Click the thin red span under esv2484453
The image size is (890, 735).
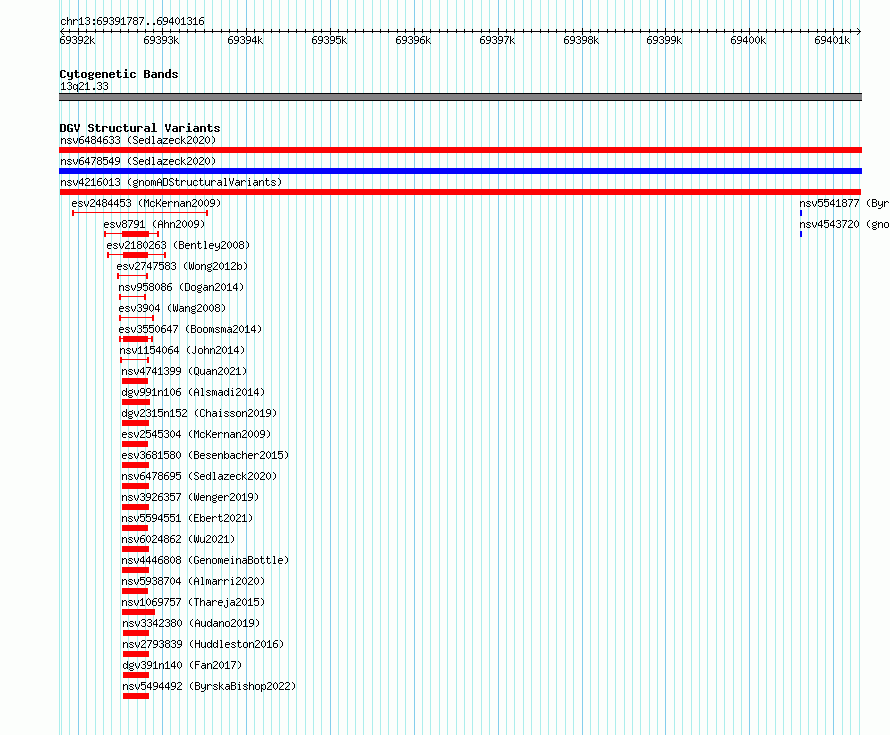[140, 213]
